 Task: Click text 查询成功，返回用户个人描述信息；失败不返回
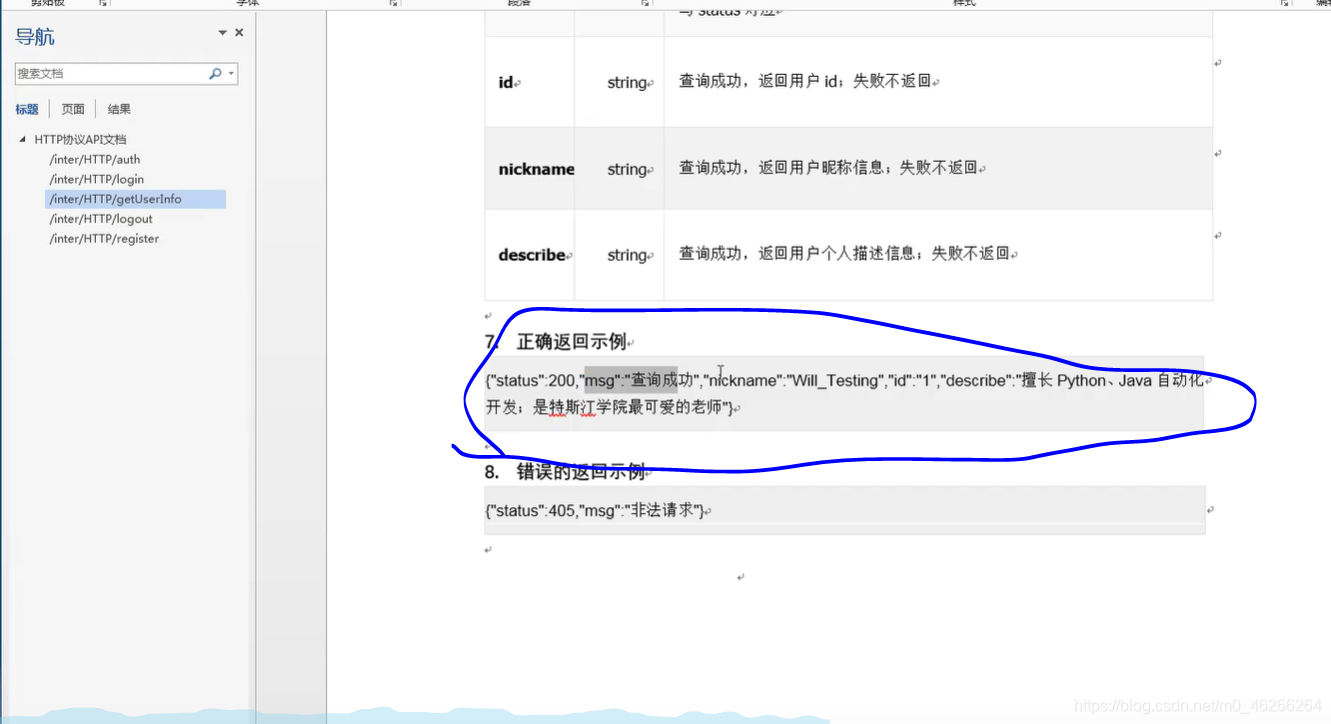[845, 254]
